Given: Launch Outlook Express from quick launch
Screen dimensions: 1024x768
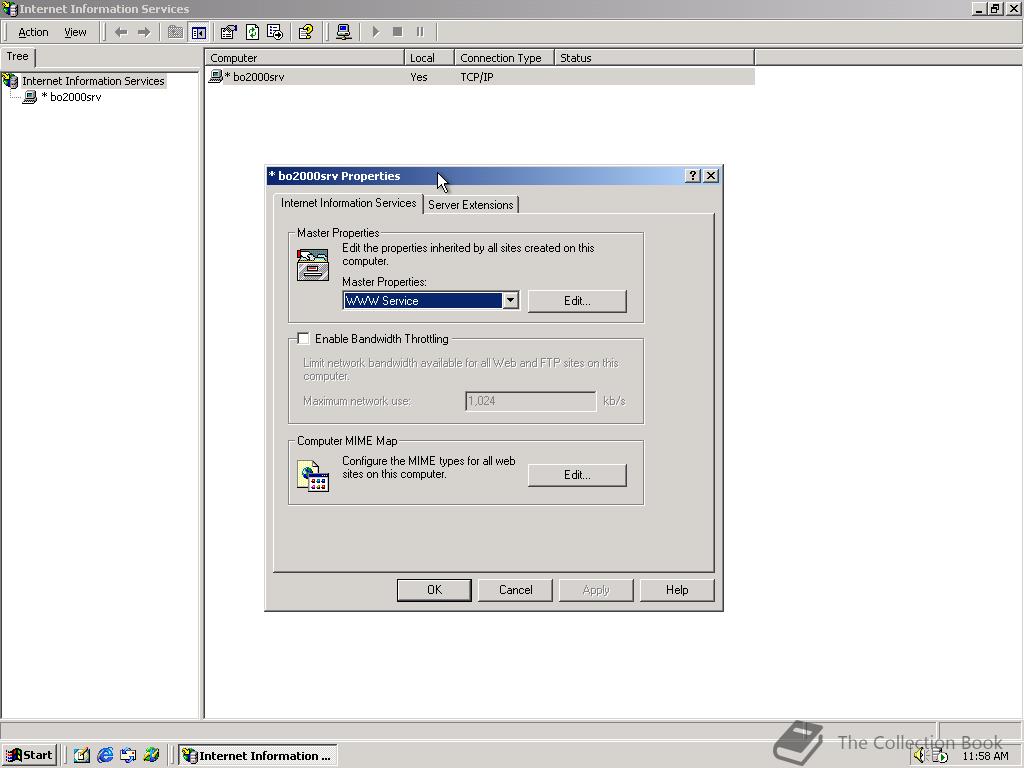Looking at the screenshot, I should coord(128,755).
